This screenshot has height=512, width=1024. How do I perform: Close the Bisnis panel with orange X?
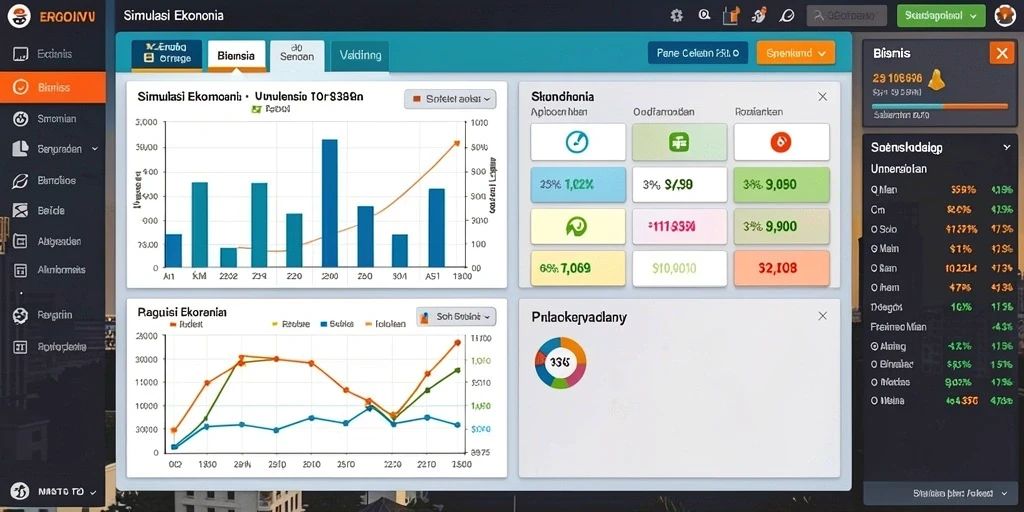(x=1002, y=53)
